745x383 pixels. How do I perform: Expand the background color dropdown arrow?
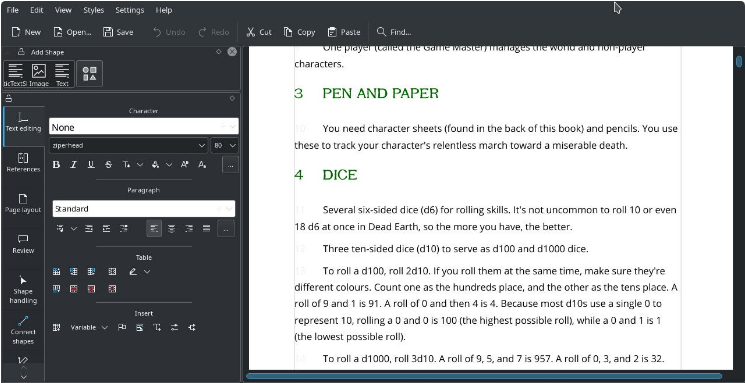(169, 164)
